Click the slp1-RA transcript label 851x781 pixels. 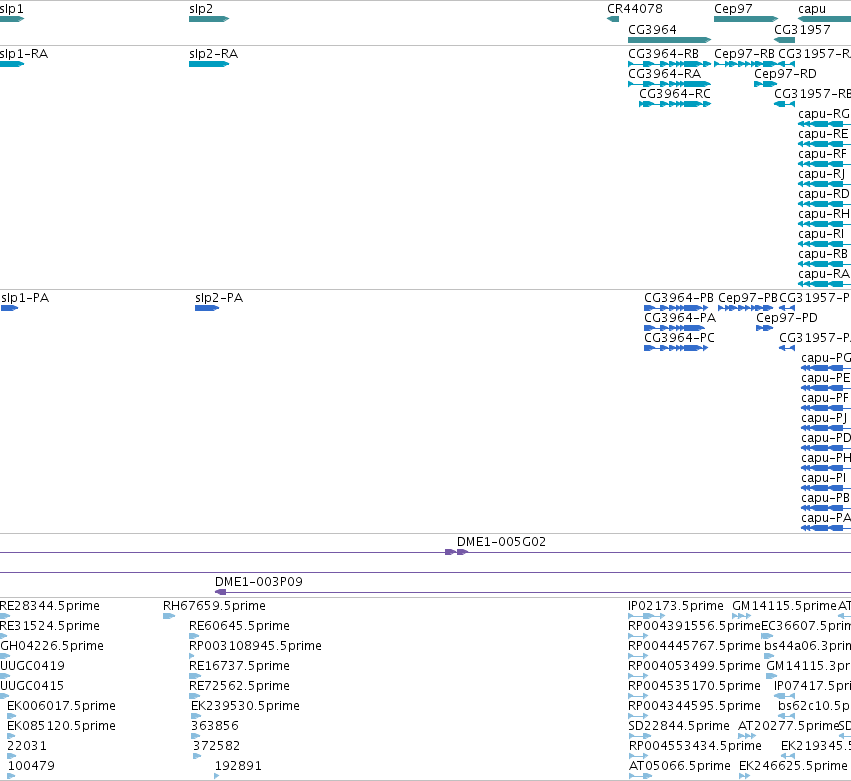(24, 54)
